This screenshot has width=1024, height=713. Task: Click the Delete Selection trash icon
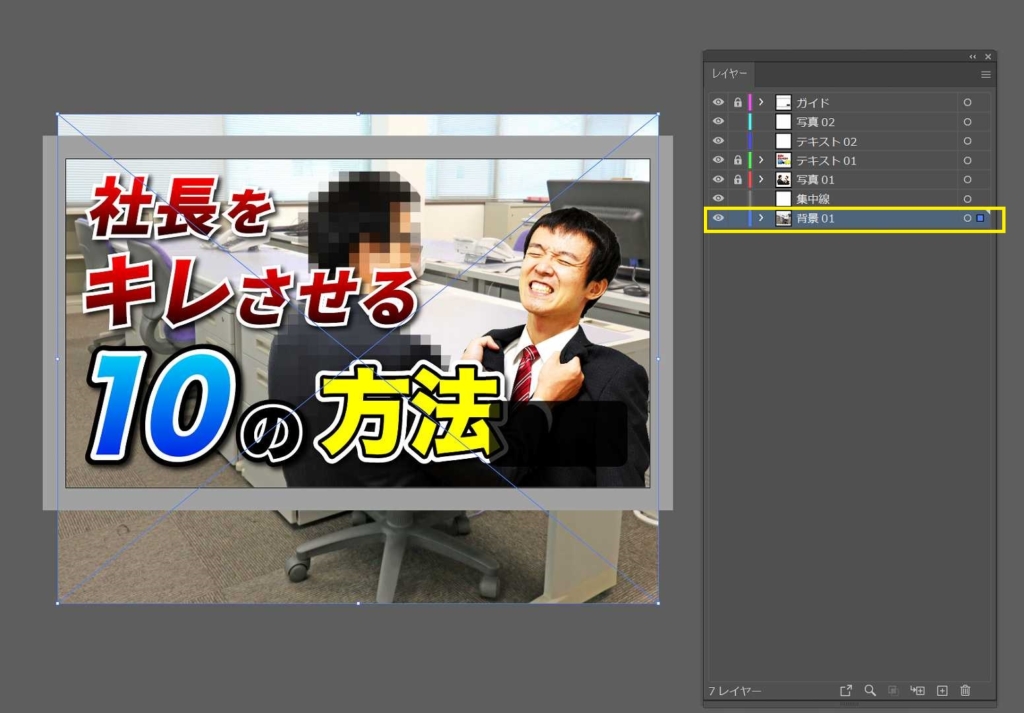(965, 690)
